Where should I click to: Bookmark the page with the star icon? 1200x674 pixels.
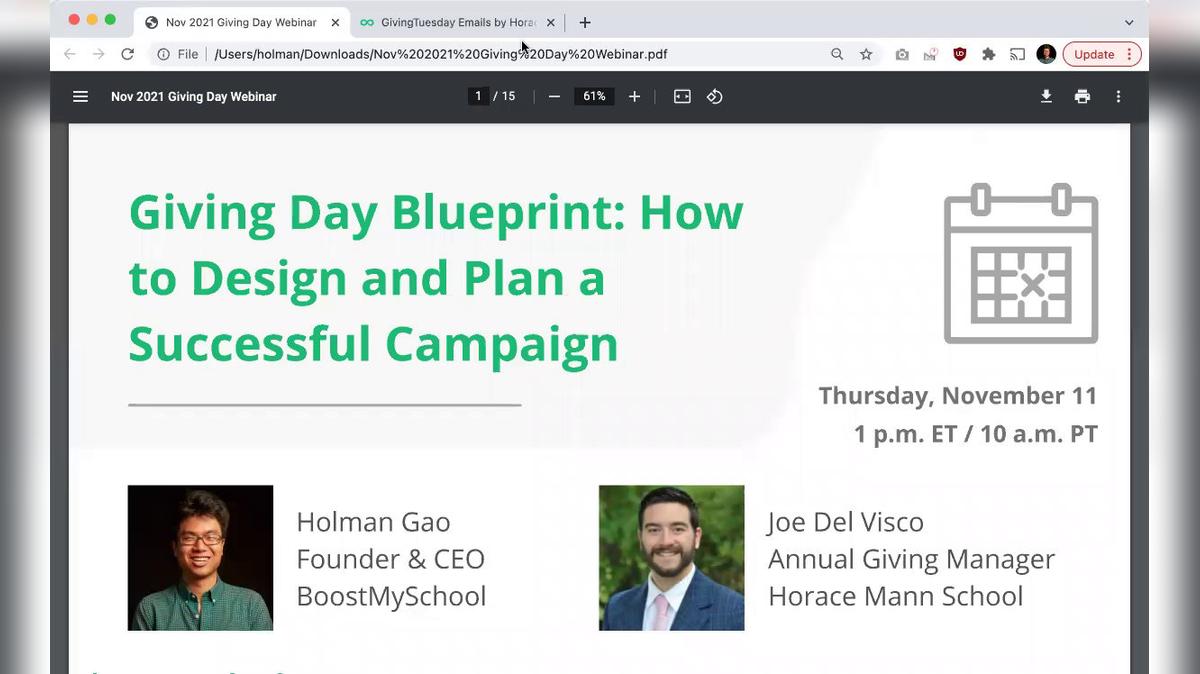pyautogui.click(x=865, y=54)
